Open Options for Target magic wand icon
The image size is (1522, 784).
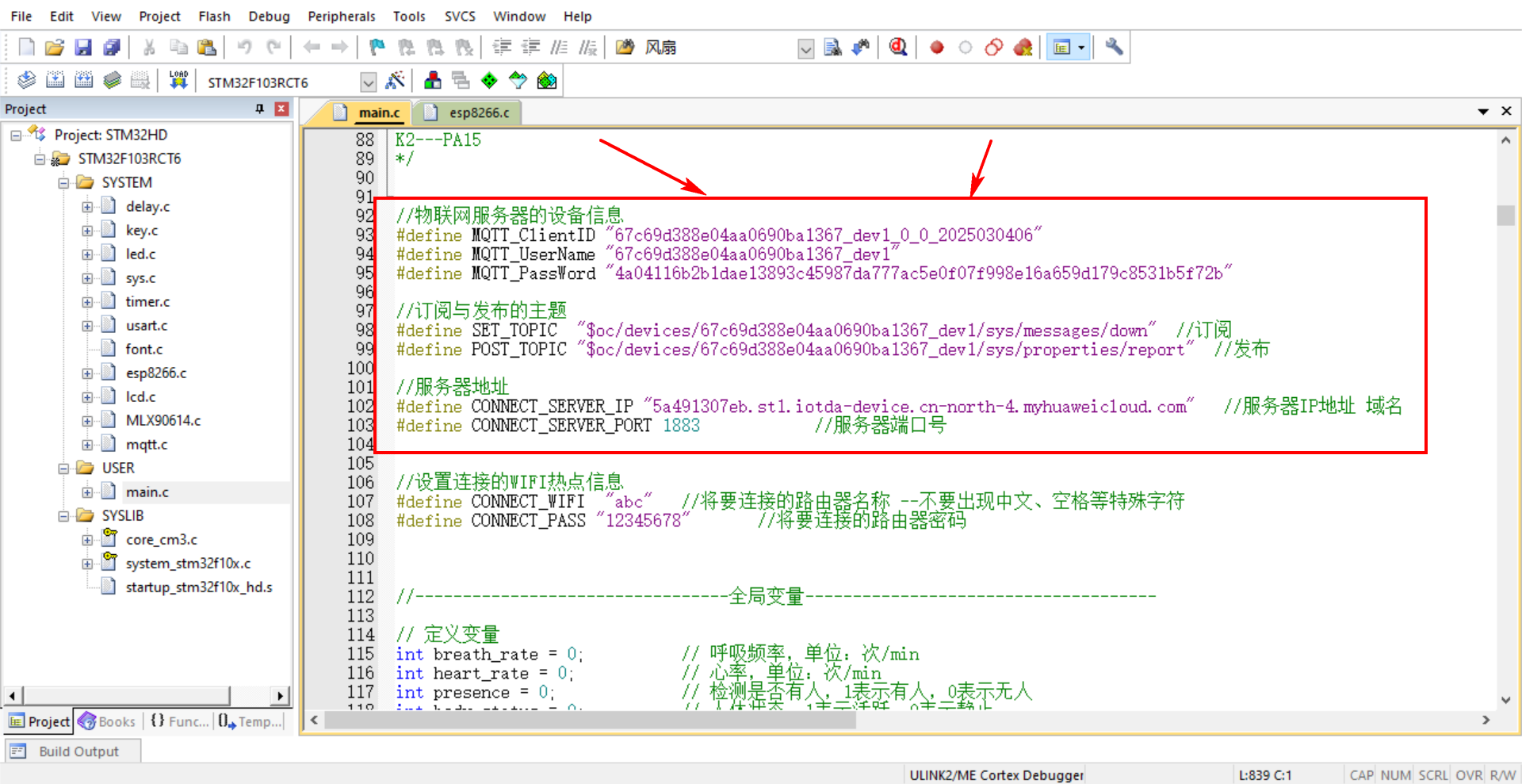395,80
